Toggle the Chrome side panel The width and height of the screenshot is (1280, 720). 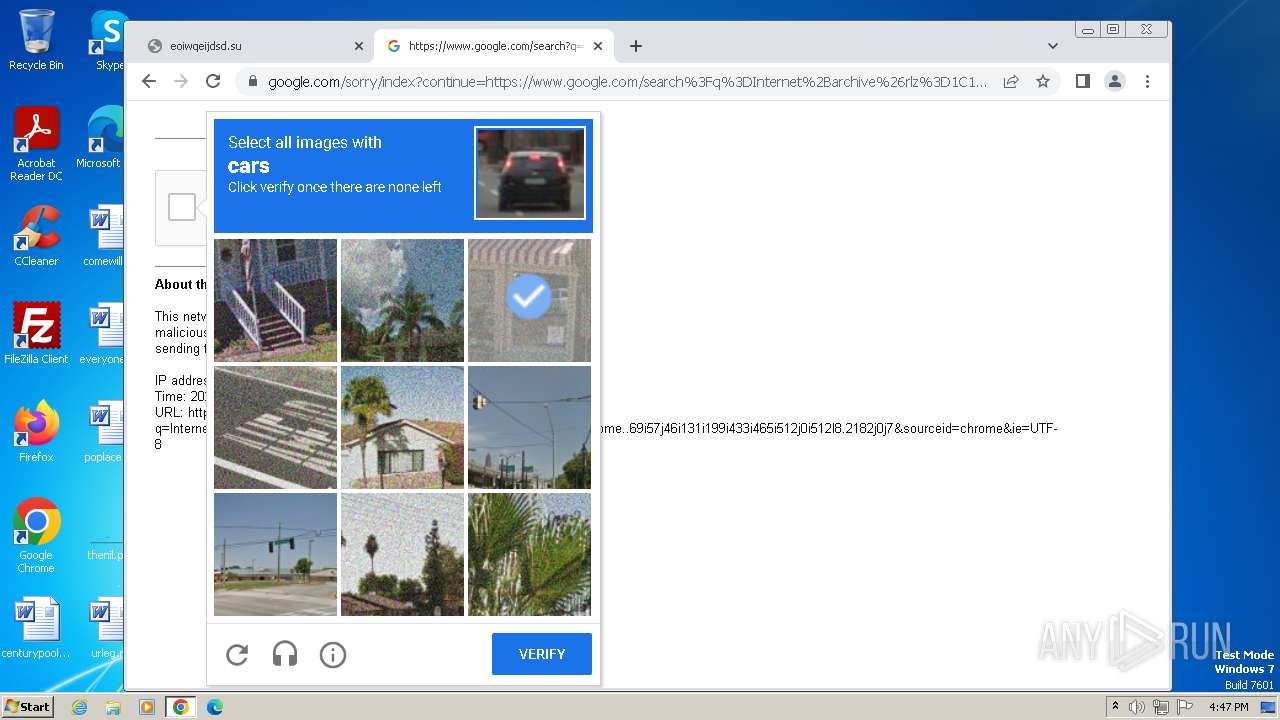point(1083,82)
